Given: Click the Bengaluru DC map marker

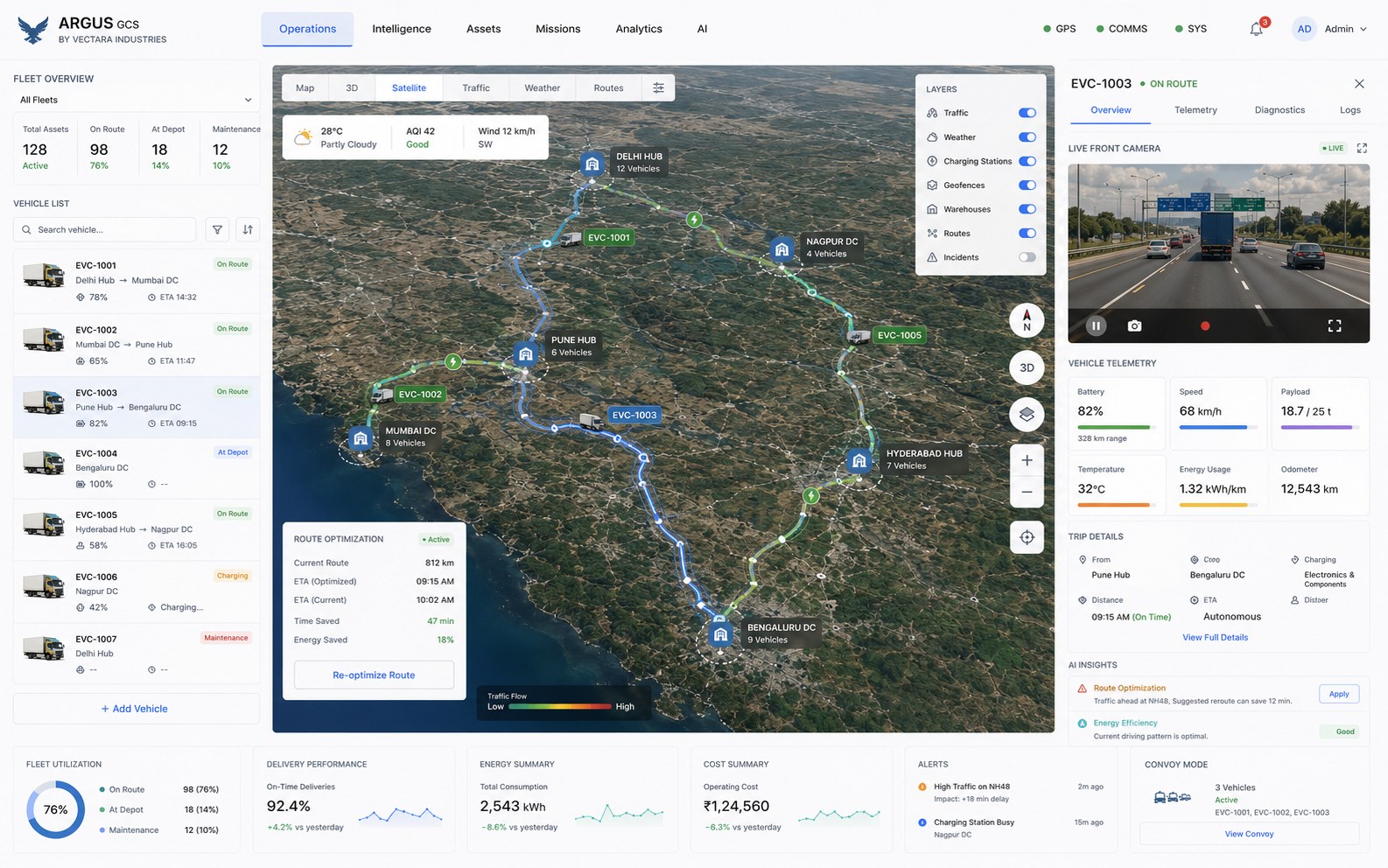Looking at the screenshot, I should [x=720, y=634].
